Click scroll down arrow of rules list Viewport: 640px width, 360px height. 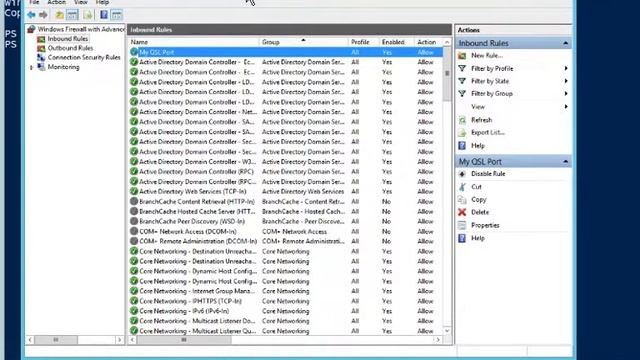tap(447, 331)
